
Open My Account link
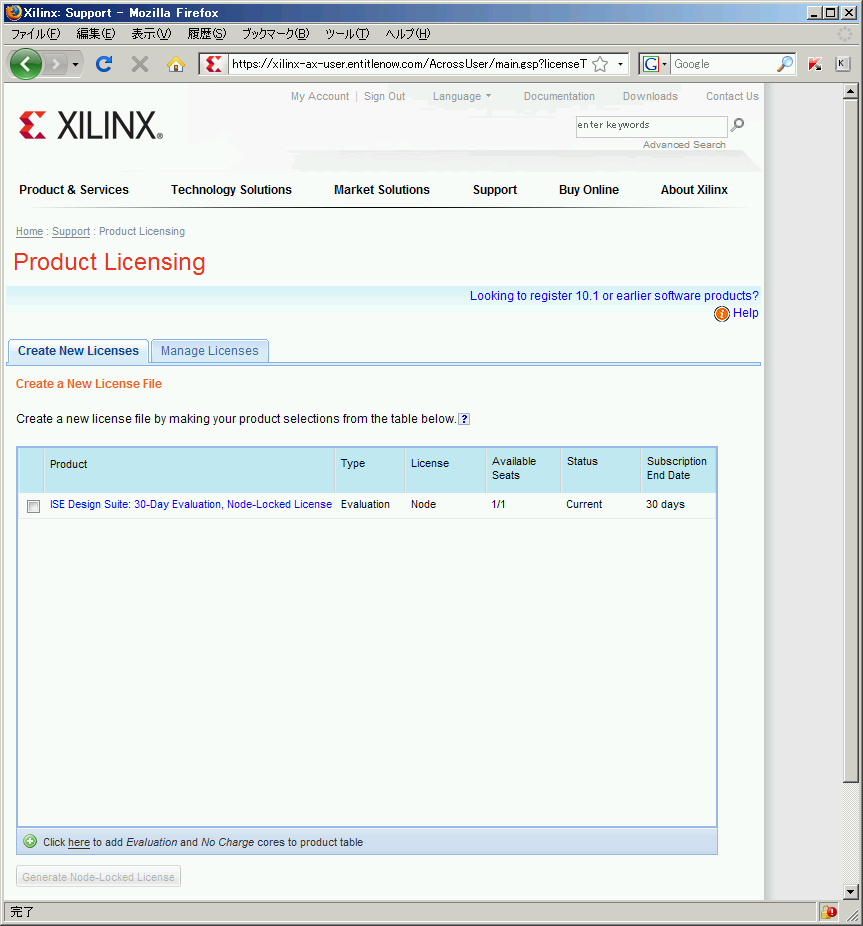coord(320,96)
